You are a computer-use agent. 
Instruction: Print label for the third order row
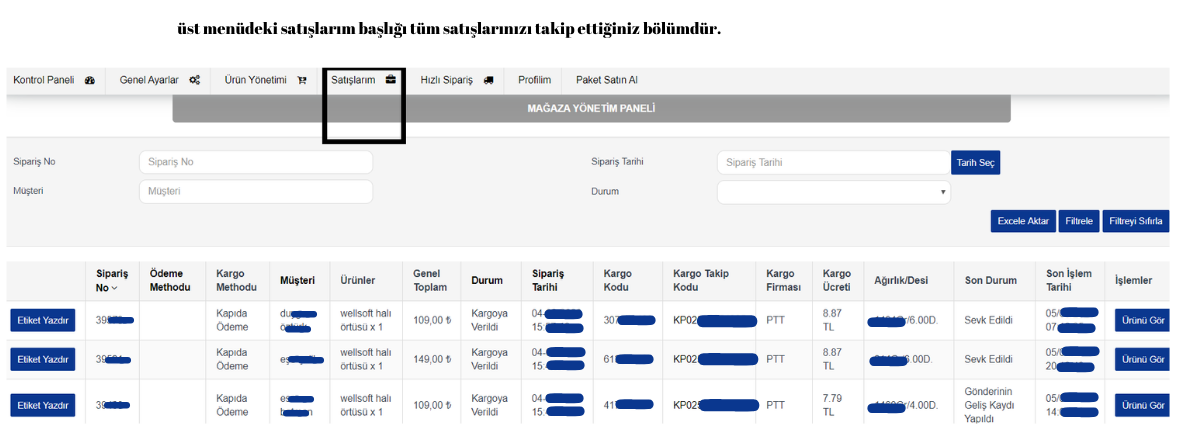click(44, 405)
